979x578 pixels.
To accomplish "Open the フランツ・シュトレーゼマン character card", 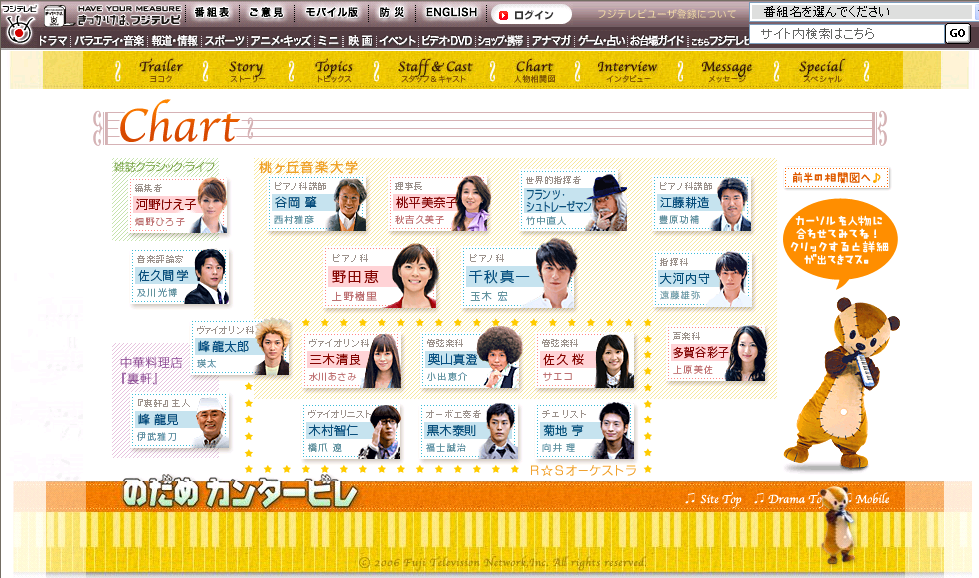I will click(x=573, y=200).
